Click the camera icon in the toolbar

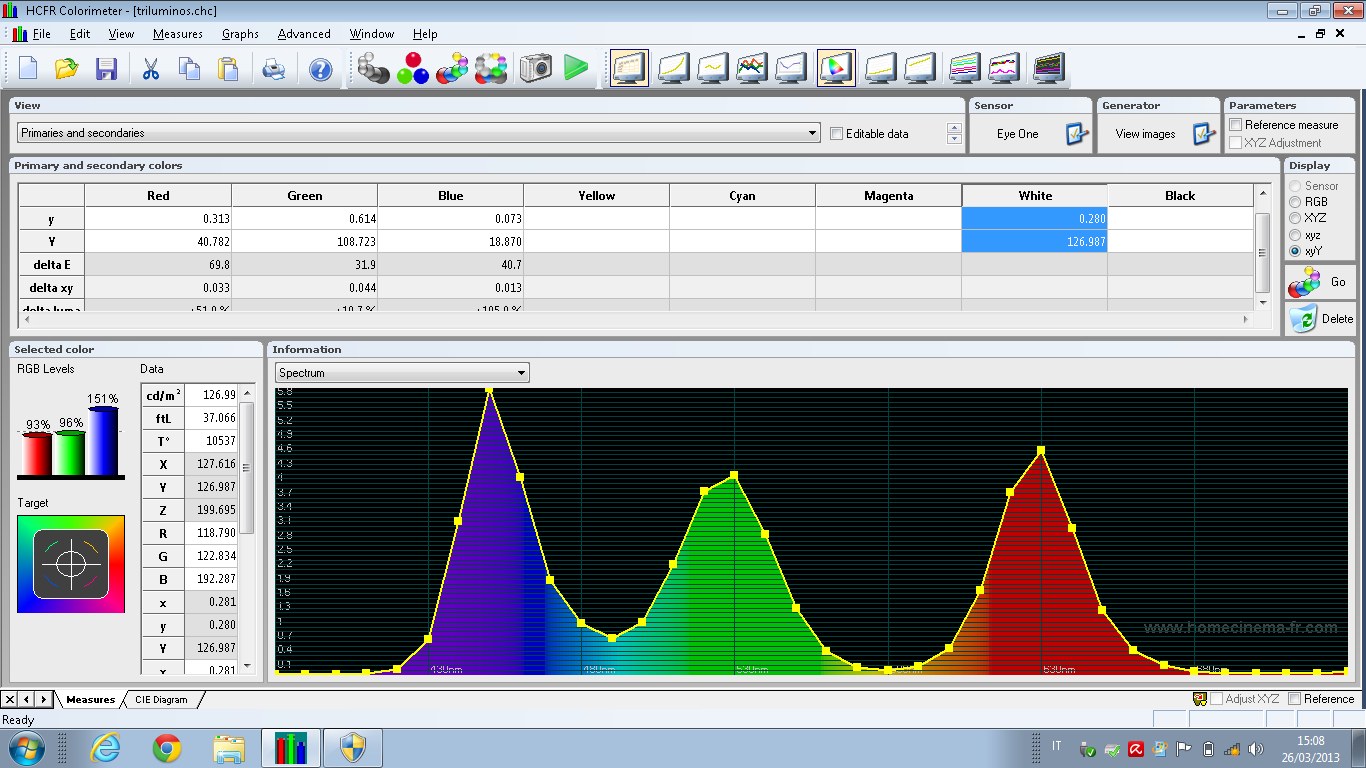tap(536, 68)
